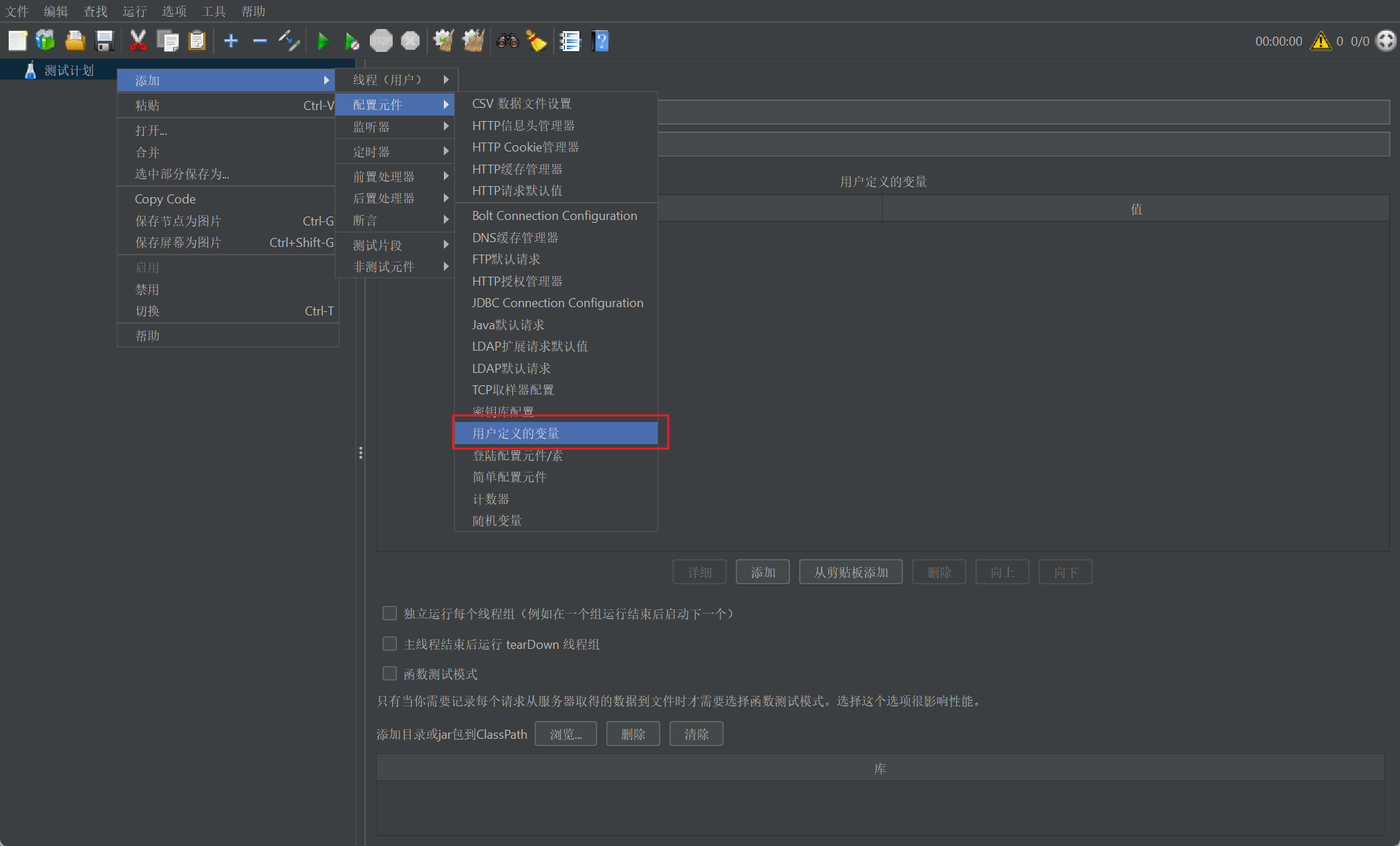Expand 配置元件 submenu
Screen dimensions: 1400x846
[395, 104]
